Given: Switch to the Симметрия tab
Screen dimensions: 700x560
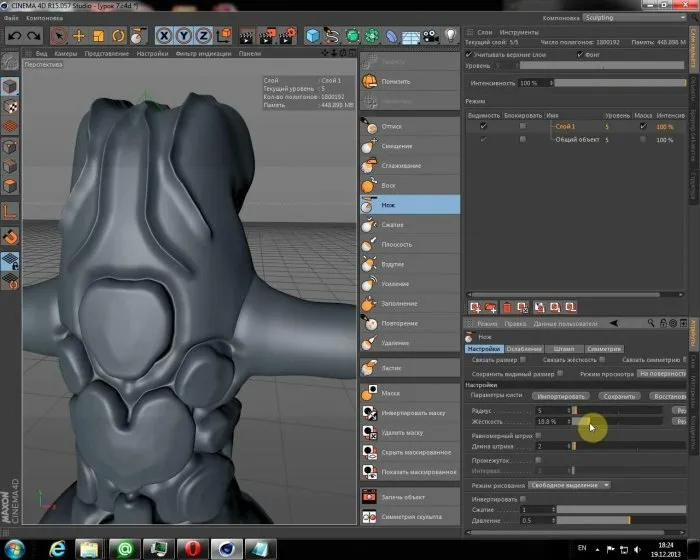Looking at the screenshot, I should pyautogui.click(x=604, y=348).
